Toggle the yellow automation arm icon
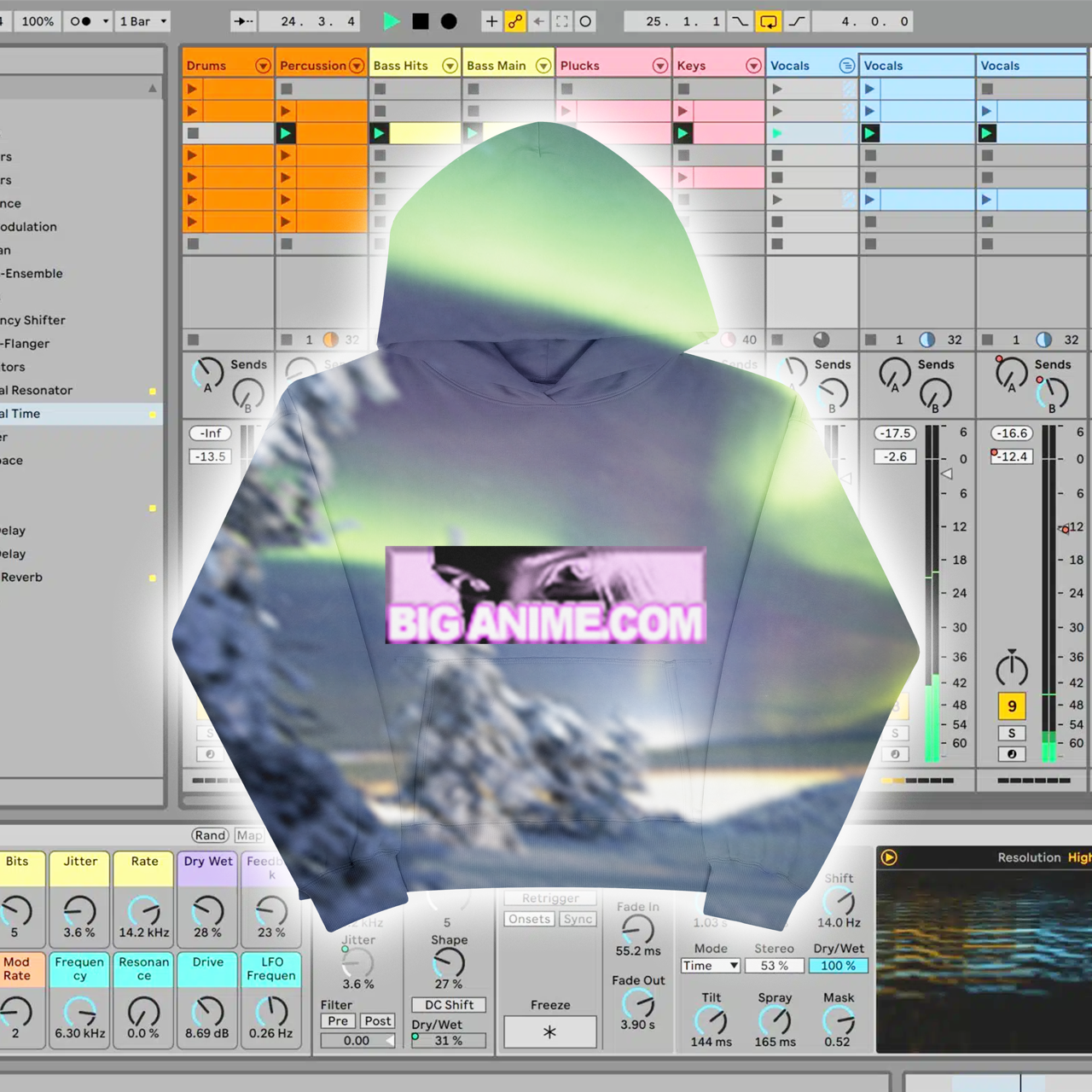The width and height of the screenshot is (1092, 1092). (515, 21)
